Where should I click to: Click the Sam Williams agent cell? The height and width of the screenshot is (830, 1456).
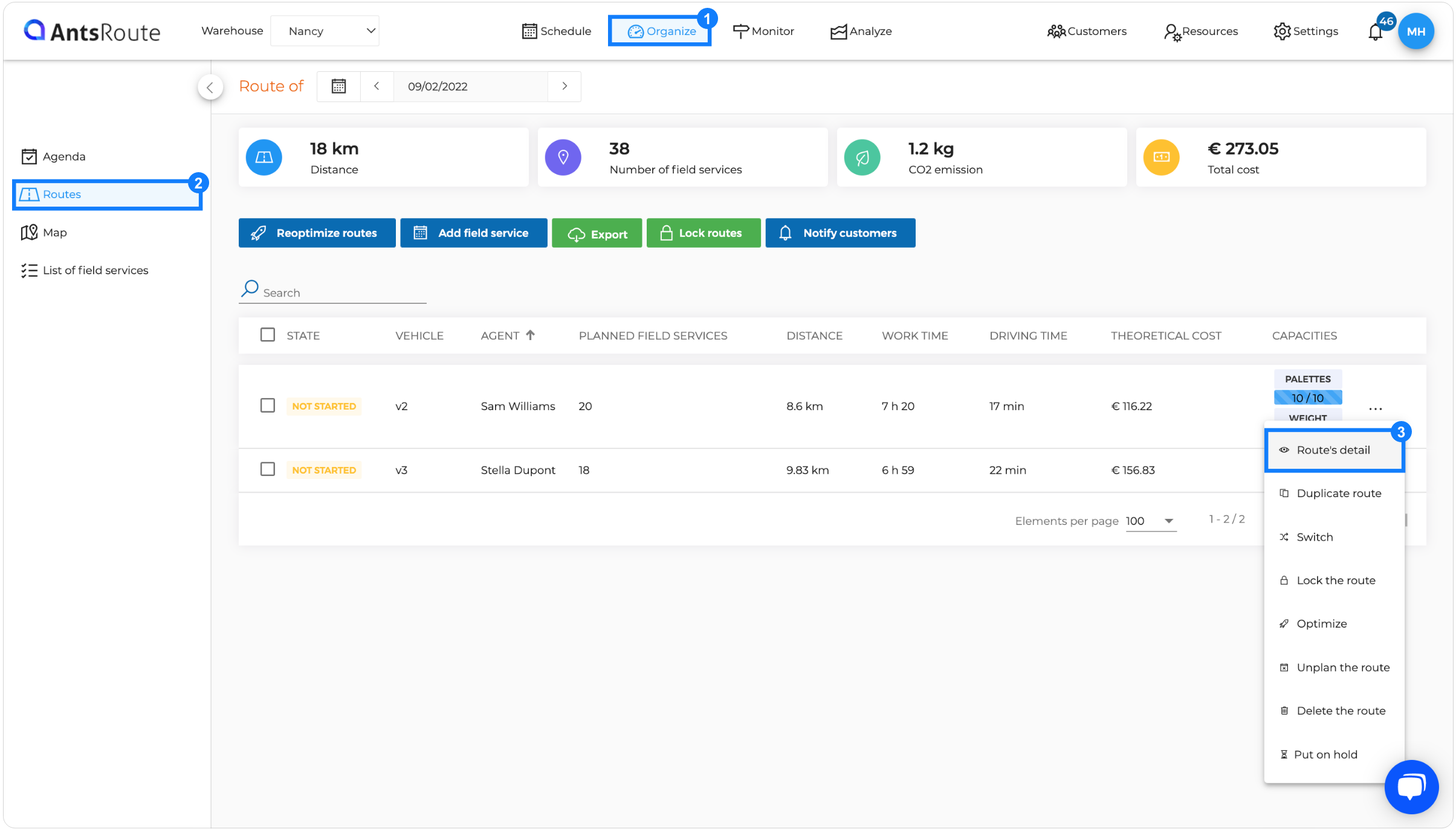[518, 407]
